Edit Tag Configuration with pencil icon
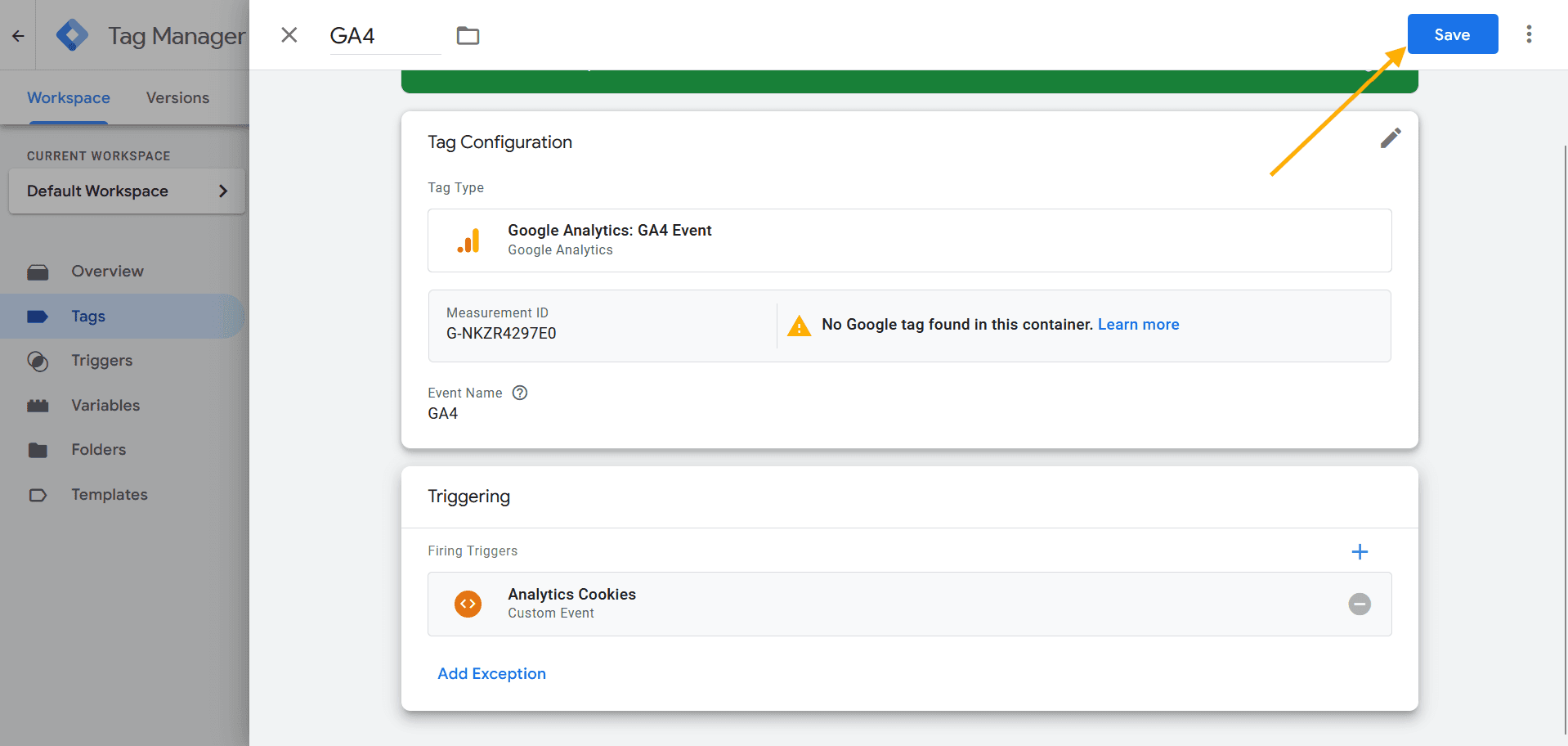 point(1391,138)
